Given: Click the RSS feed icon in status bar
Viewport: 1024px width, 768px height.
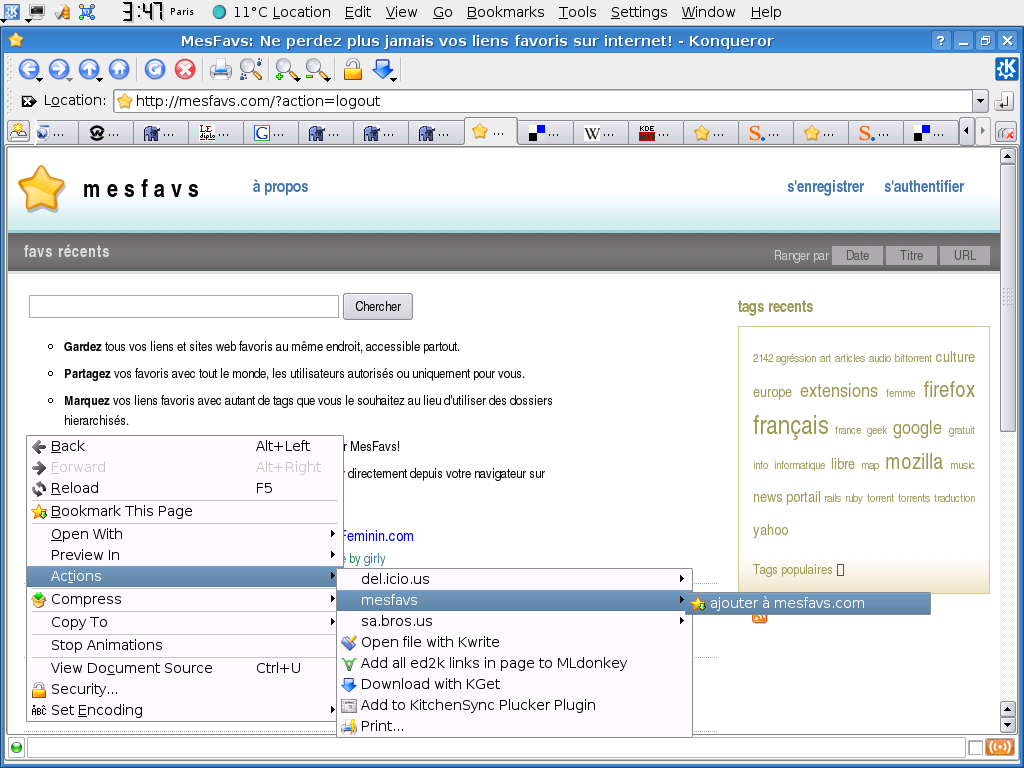Looking at the screenshot, I should [x=999, y=746].
